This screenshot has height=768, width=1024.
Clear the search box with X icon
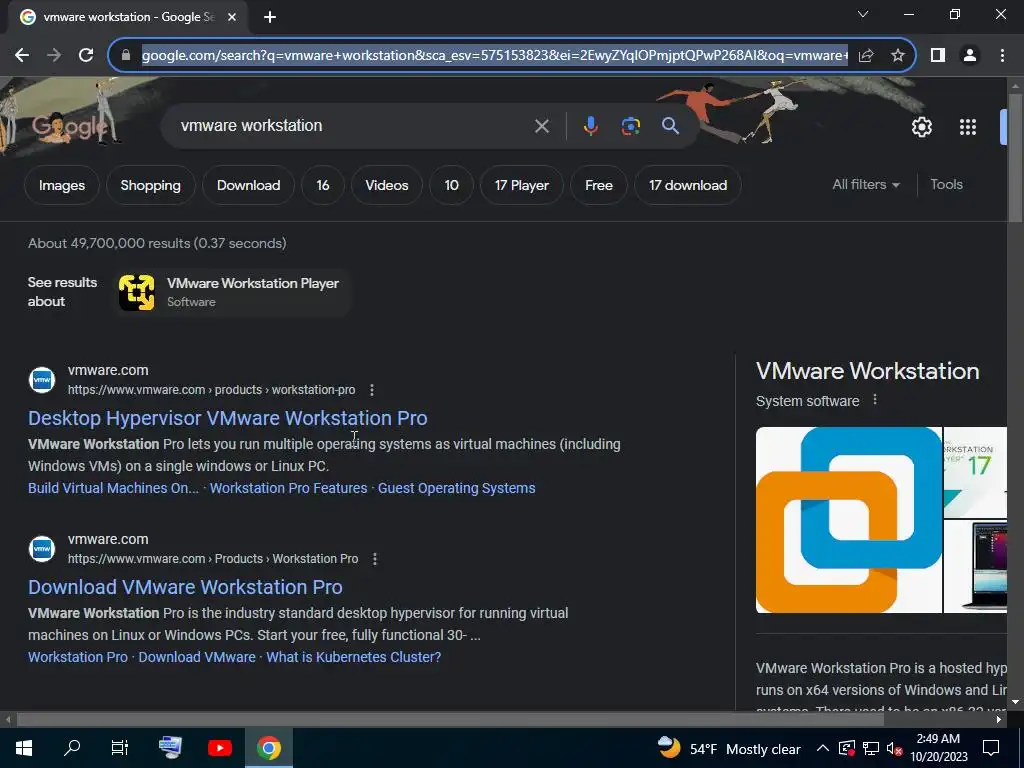[541, 126]
